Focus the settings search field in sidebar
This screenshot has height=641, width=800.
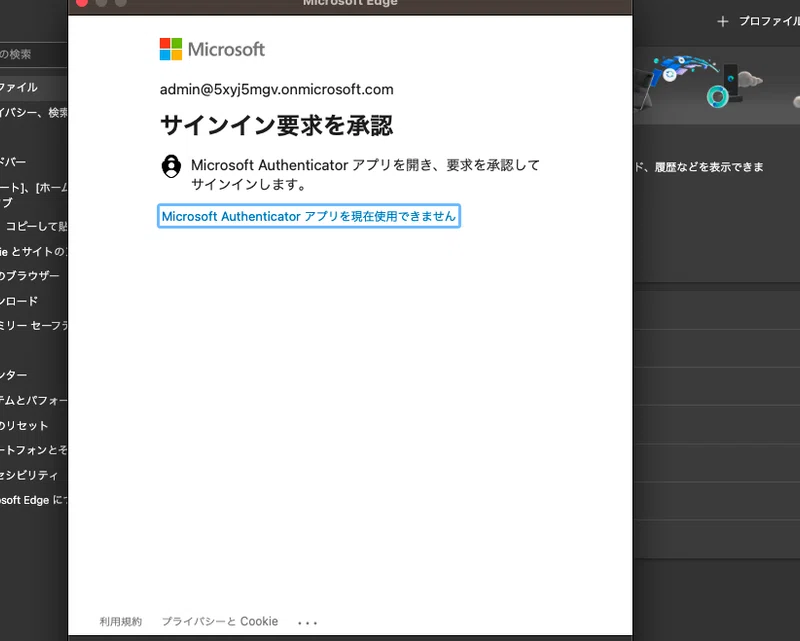pos(33,54)
